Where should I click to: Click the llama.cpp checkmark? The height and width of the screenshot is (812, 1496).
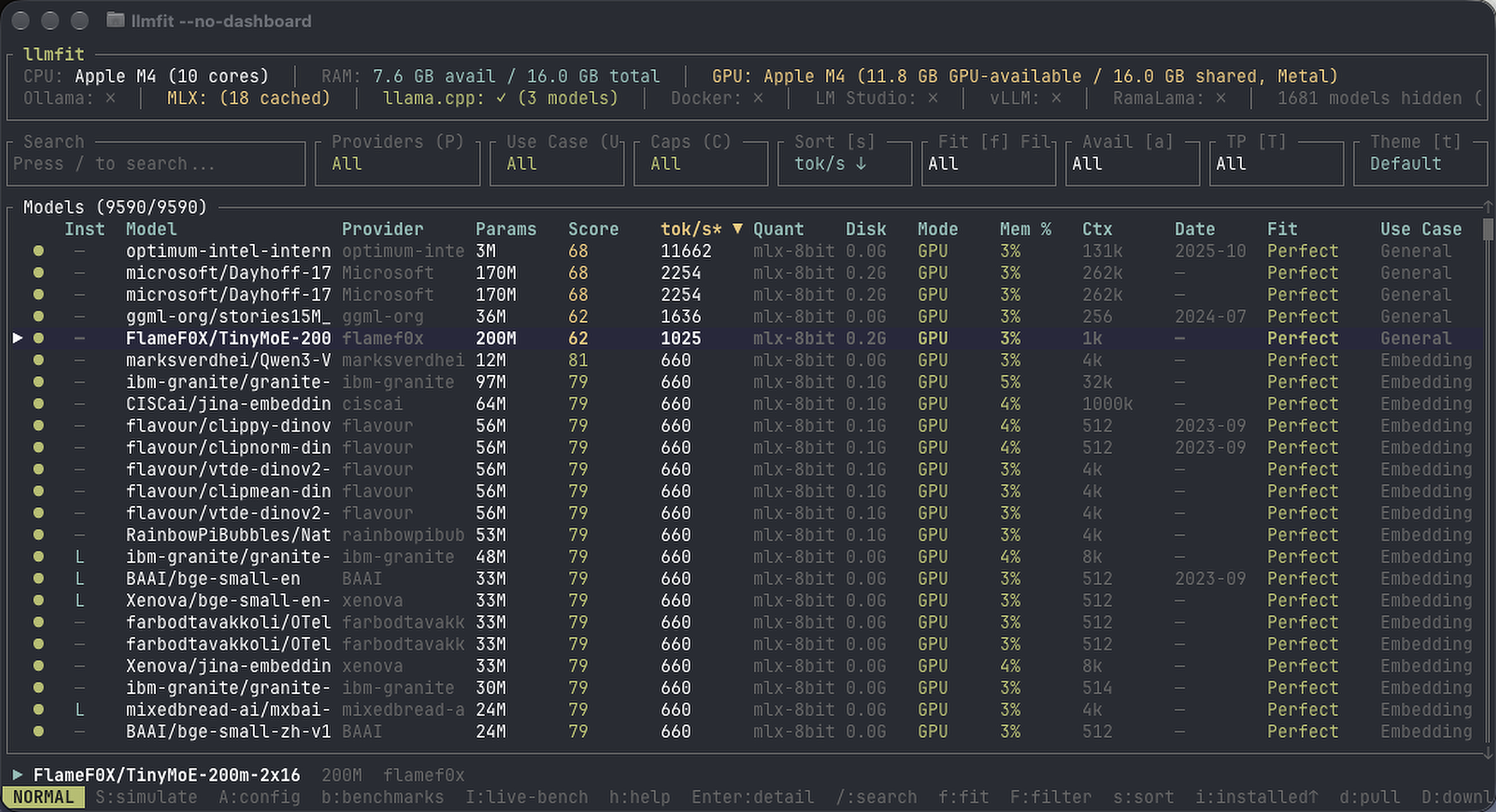(x=501, y=98)
